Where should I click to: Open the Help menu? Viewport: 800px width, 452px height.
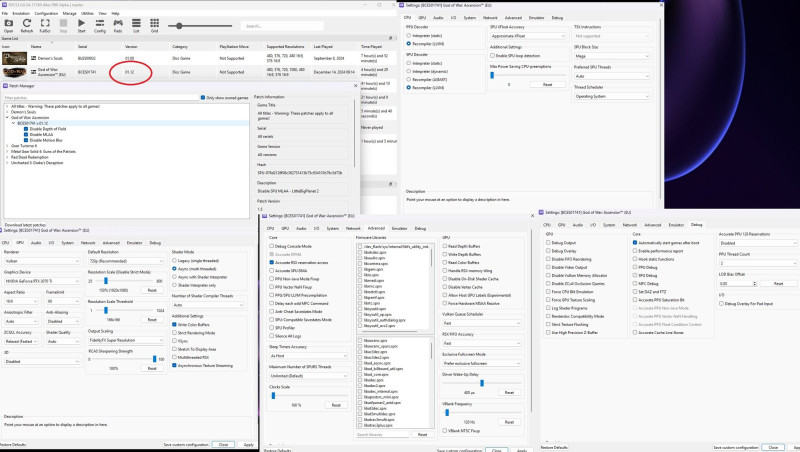tap(115, 13)
